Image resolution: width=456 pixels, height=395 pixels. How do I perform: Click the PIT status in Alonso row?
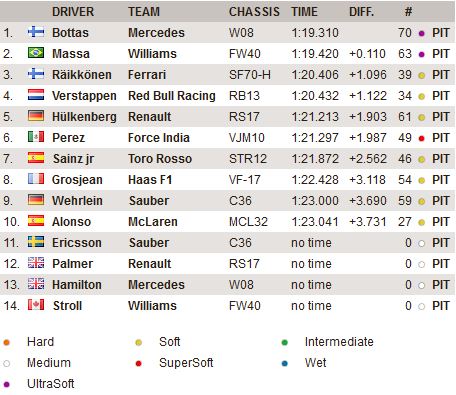pos(441,222)
